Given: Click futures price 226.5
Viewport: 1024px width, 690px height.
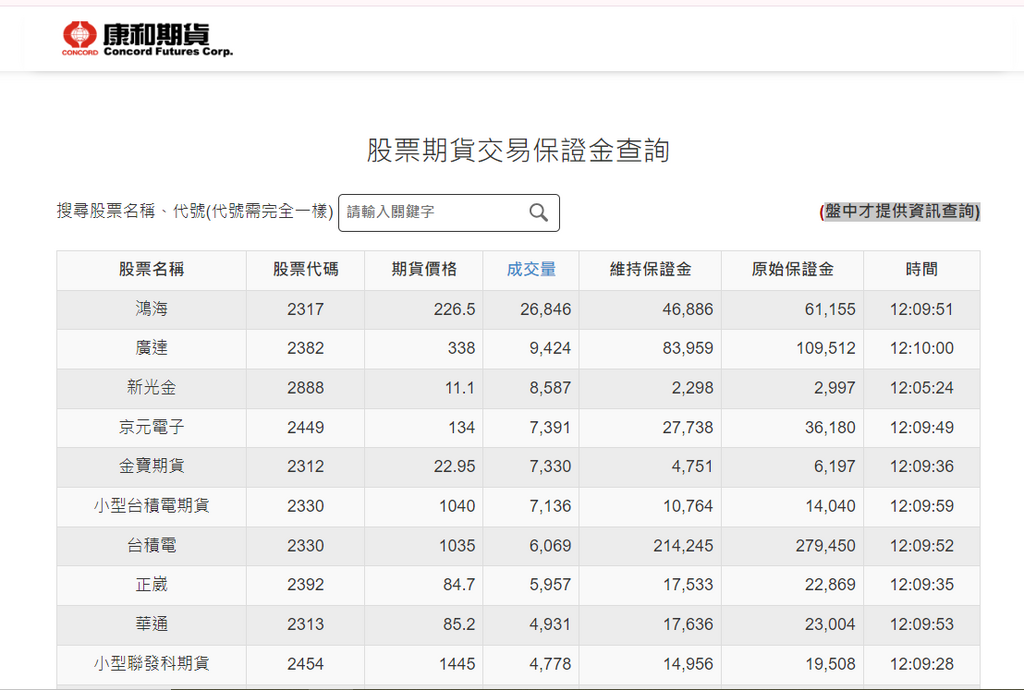Looking at the screenshot, I should (x=455, y=309).
